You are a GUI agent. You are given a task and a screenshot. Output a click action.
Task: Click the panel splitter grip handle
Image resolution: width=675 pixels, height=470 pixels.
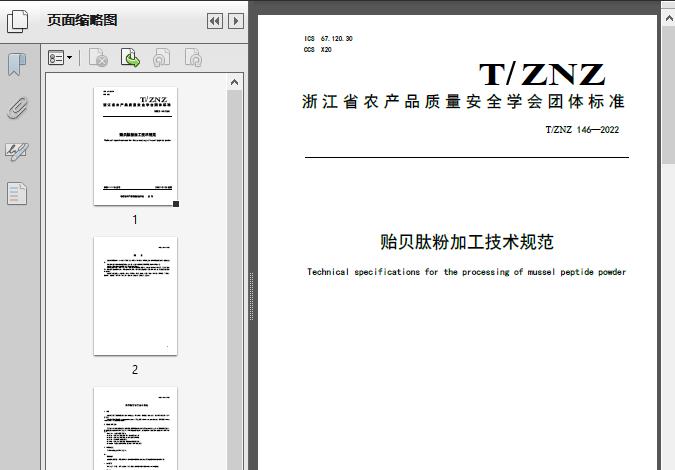(x=251, y=296)
